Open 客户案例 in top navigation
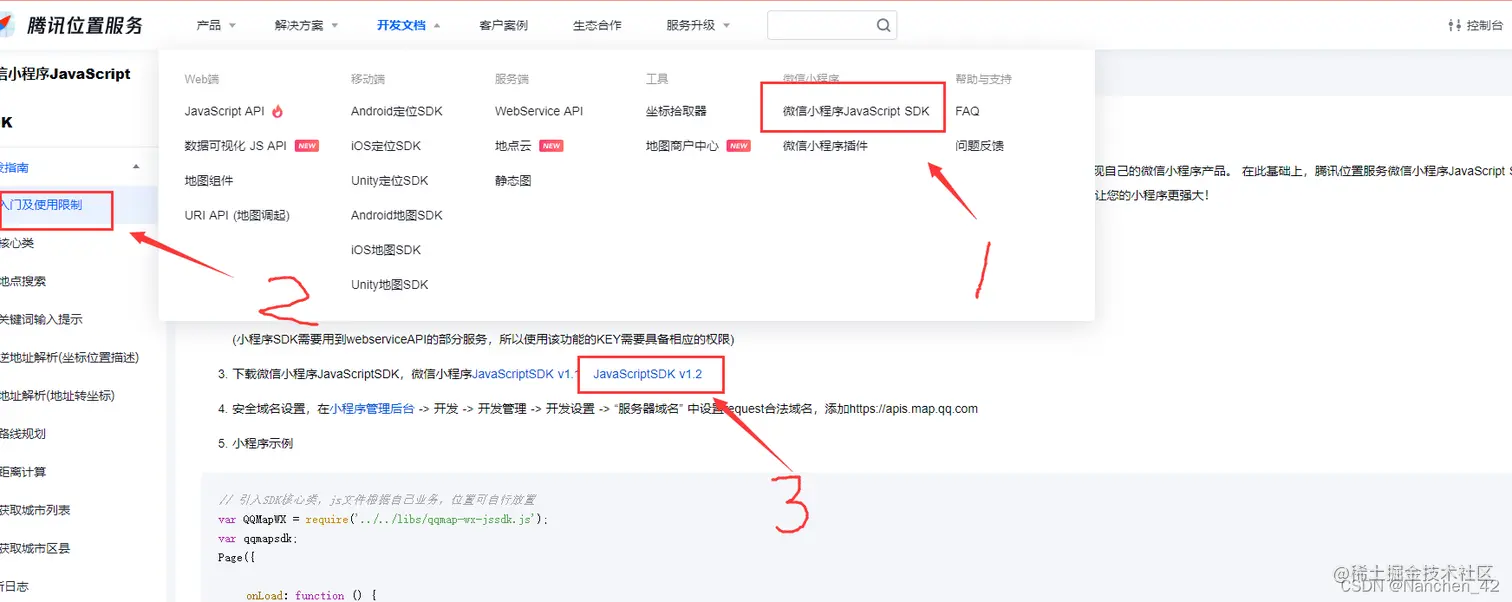Viewport: 1512px width, 602px height. [503, 26]
